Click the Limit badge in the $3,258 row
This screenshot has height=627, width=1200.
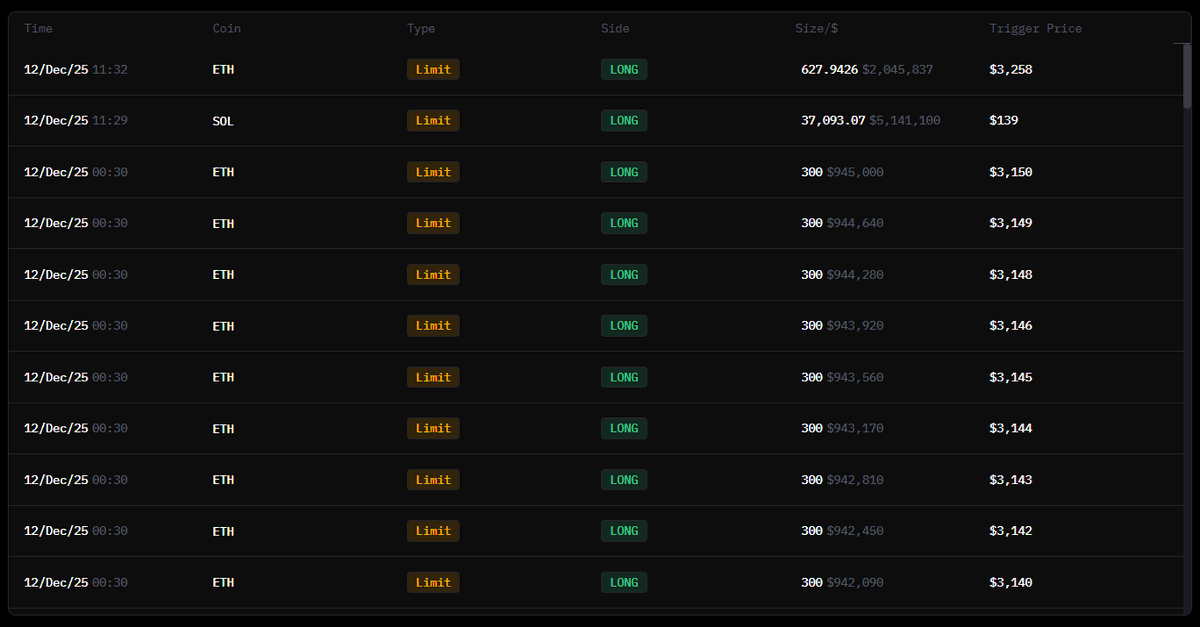(433, 70)
